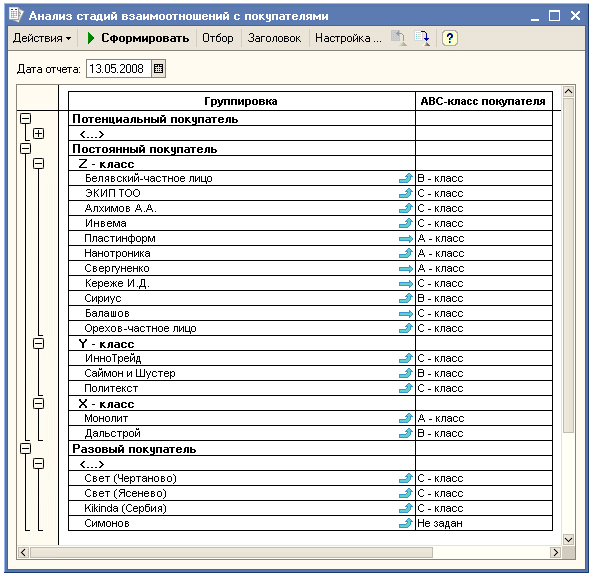Screen dimensions: 593x579
Task: Select the Саймон и Шустер customer name
Action: pyautogui.click(x=130, y=373)
